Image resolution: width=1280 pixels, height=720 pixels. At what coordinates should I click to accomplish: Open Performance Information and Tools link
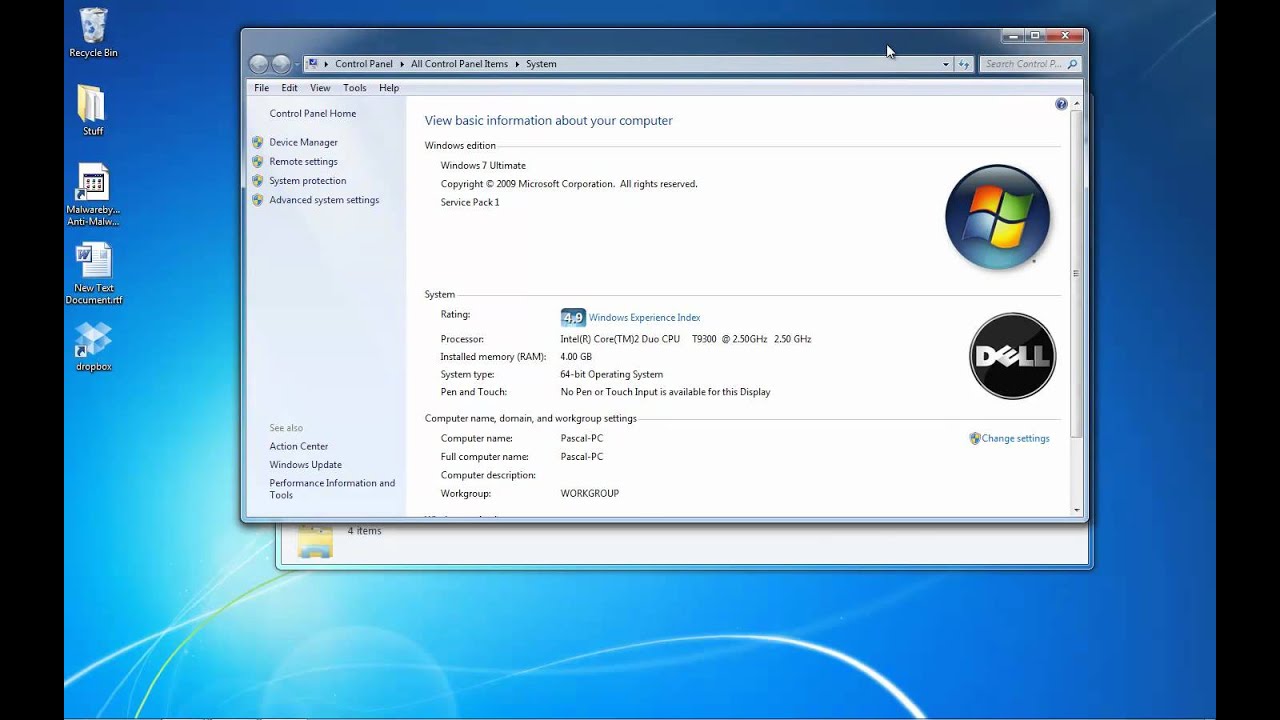[x=332, y=489]
